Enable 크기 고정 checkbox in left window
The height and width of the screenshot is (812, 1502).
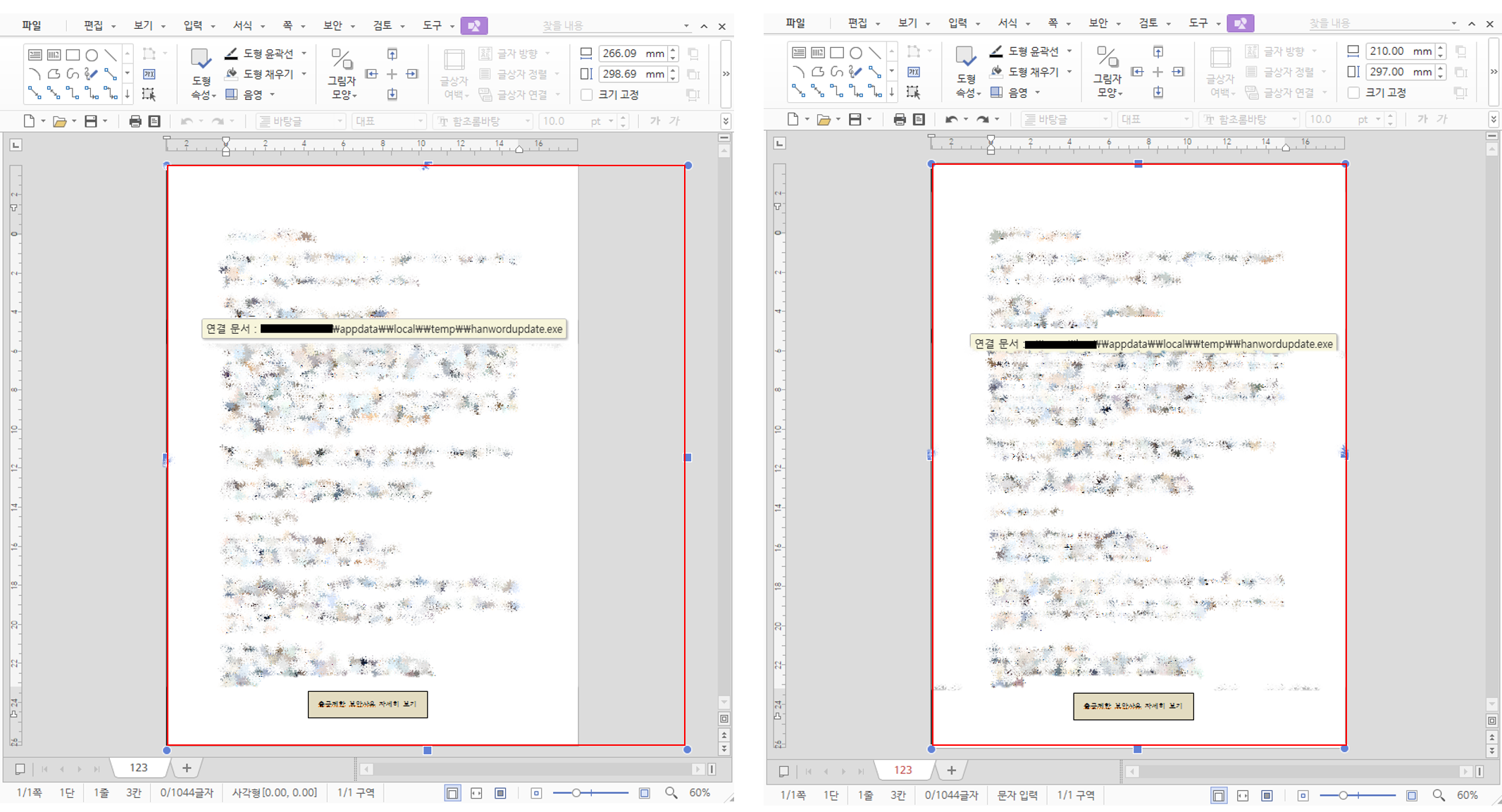click(587, 94)
